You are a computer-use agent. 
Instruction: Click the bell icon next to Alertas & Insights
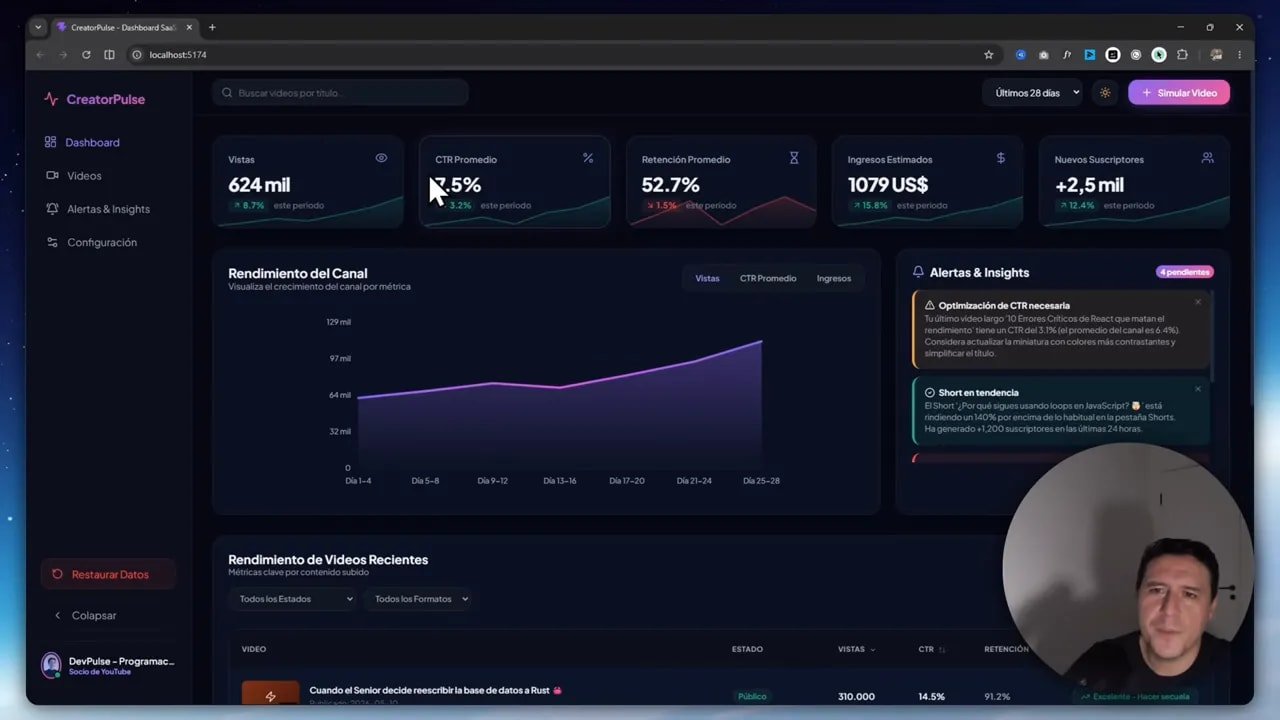[x=52, y=209]
